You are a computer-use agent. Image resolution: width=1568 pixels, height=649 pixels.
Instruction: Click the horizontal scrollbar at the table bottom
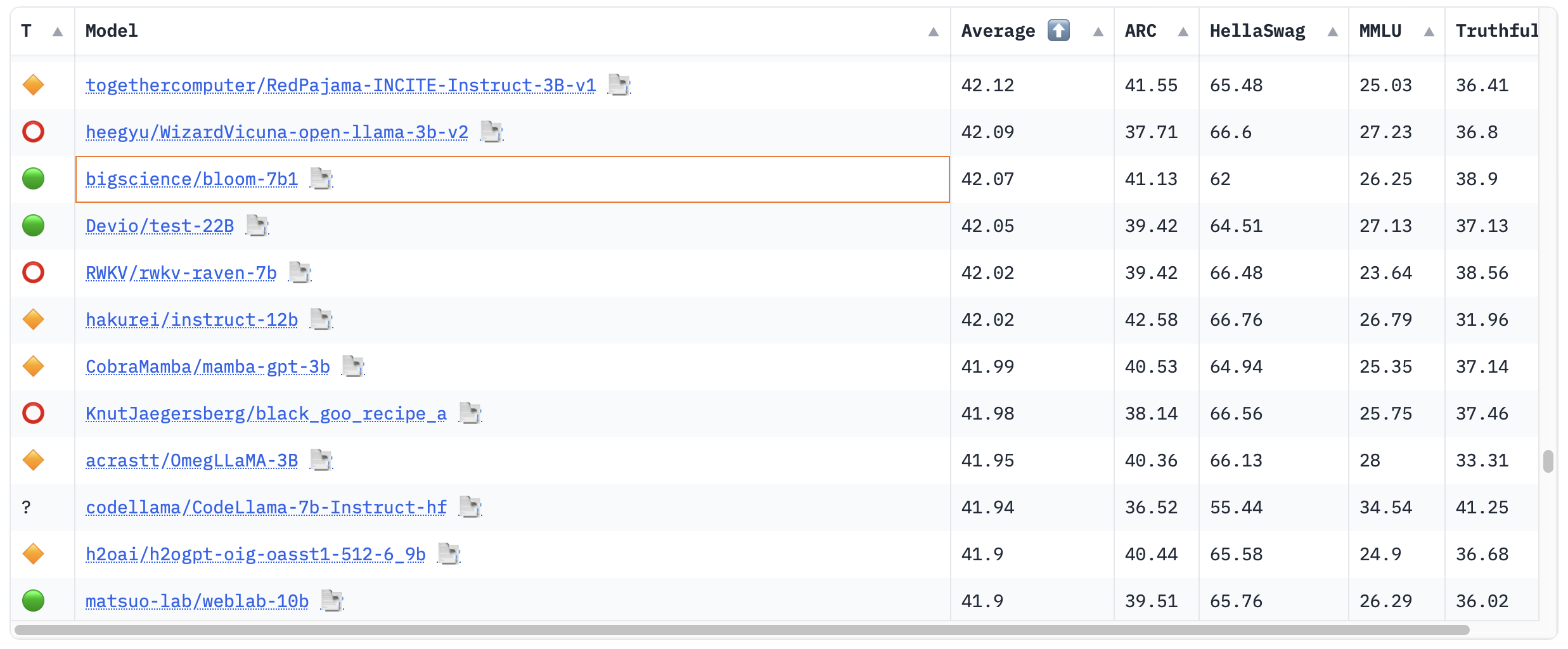coord(742,630)
